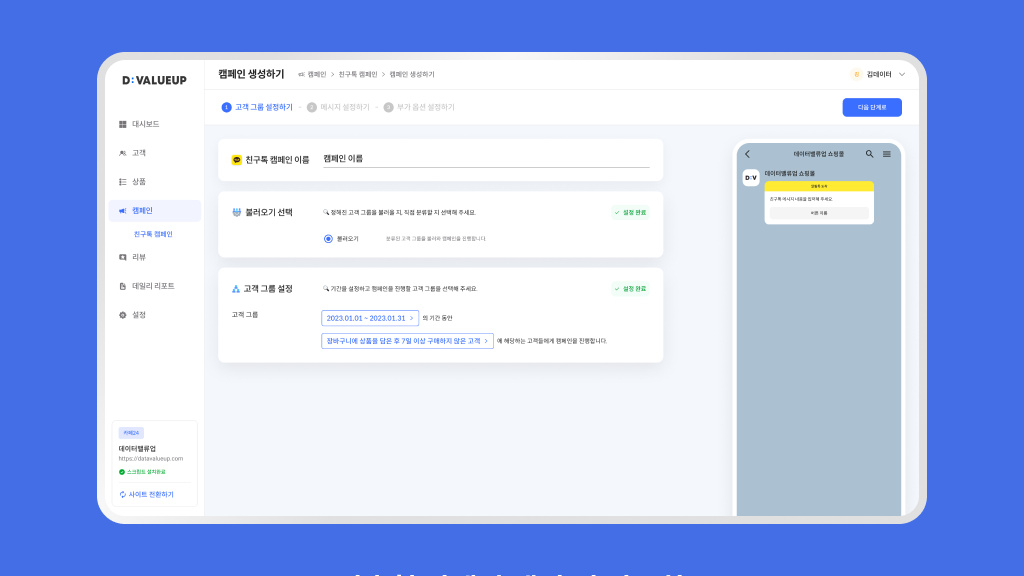Click the 상품 list icon
The width and height of the screenshot is (1024, 576).
point(122,182)
